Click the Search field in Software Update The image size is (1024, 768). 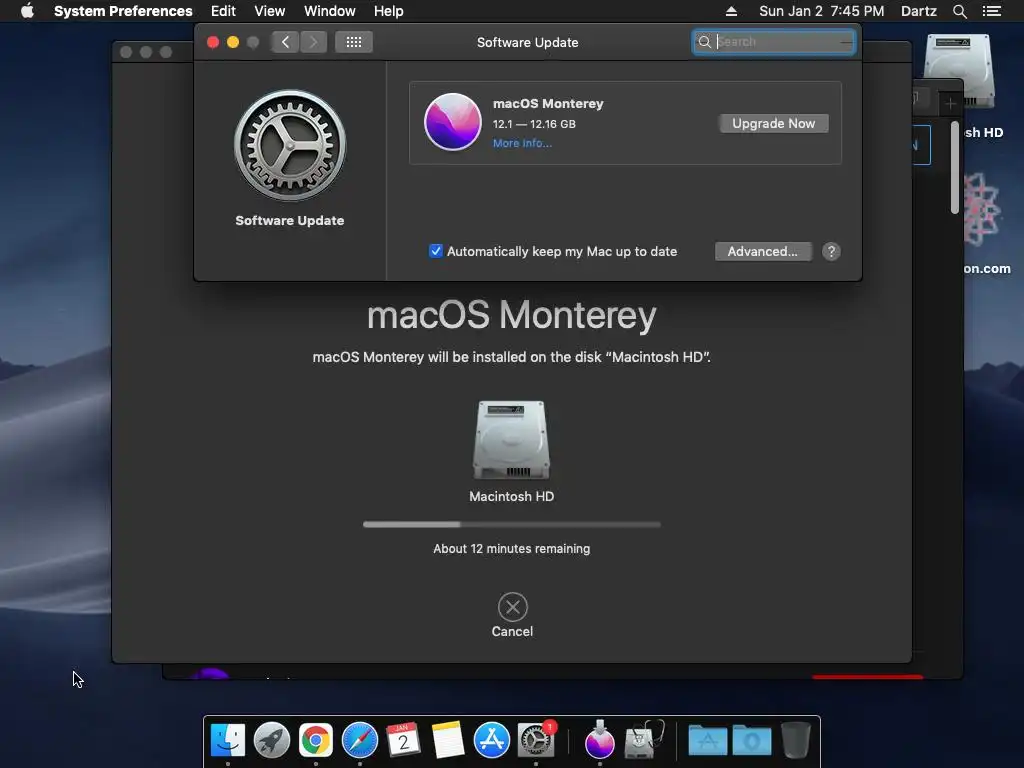click(x=774, y=42)
